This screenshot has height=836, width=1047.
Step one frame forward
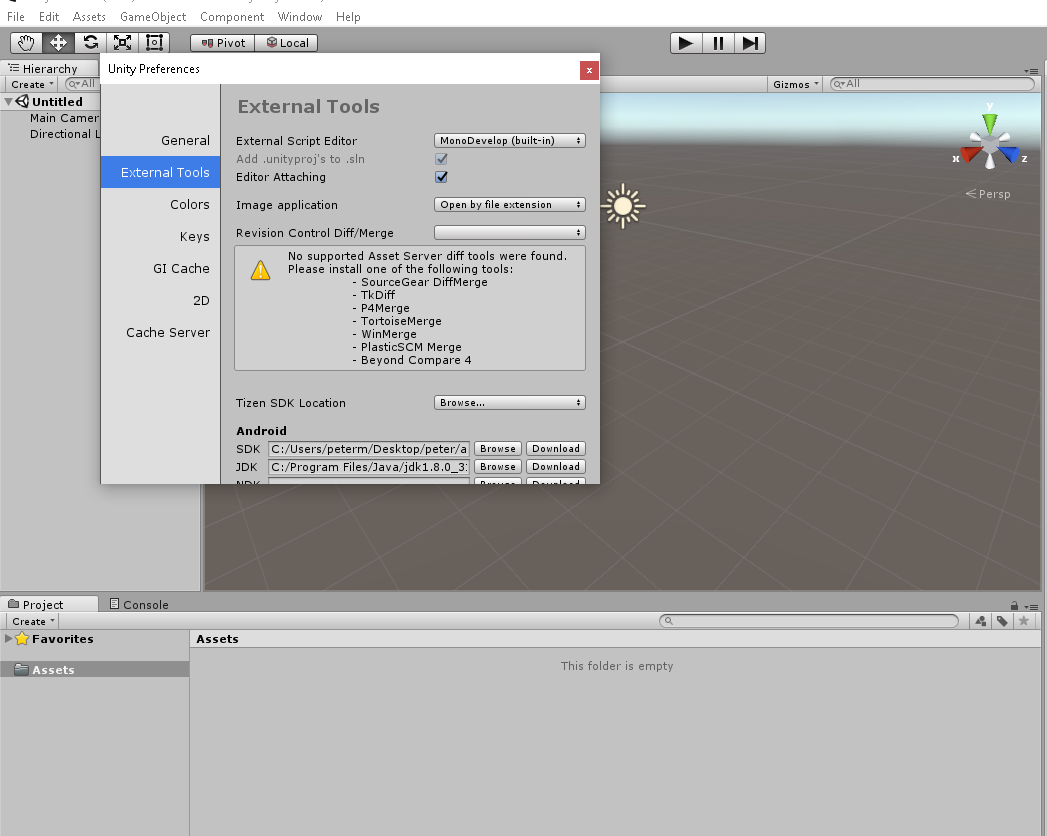point(750,43)
